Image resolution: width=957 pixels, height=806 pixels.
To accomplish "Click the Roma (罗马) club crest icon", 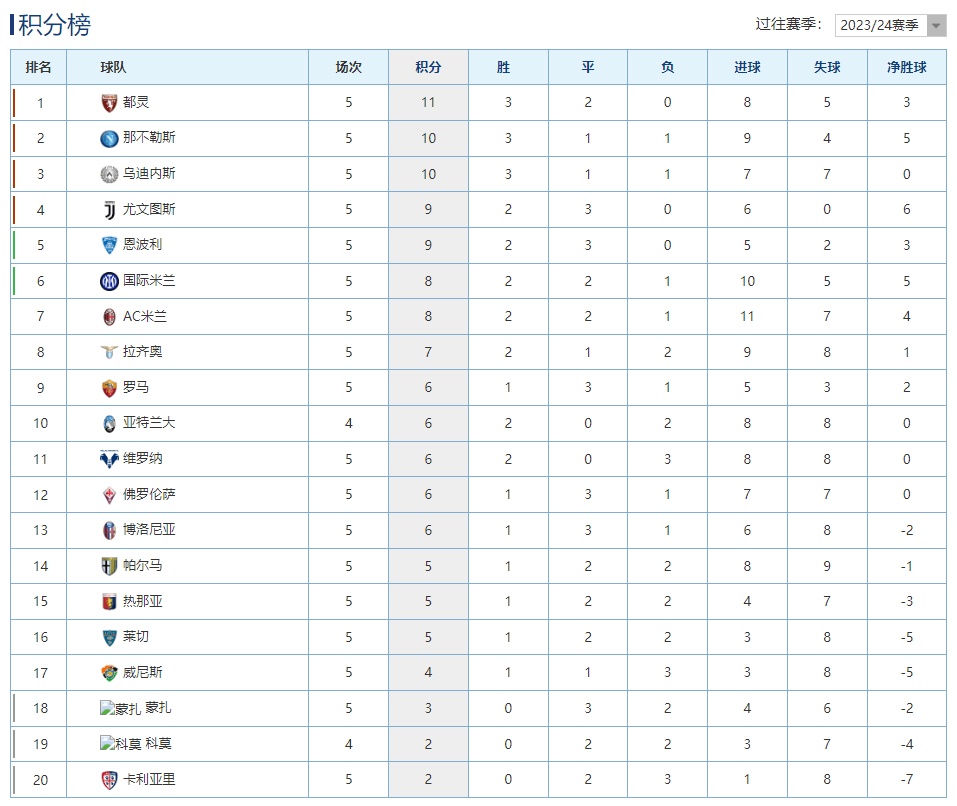I will [x=109, y=388].
